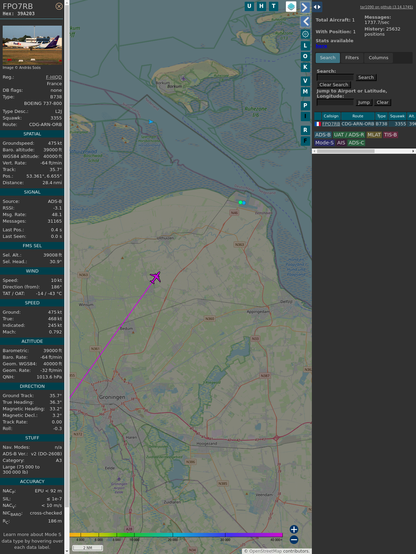Toggle the sidebar width double-arrow button

[x=317, y=7]
